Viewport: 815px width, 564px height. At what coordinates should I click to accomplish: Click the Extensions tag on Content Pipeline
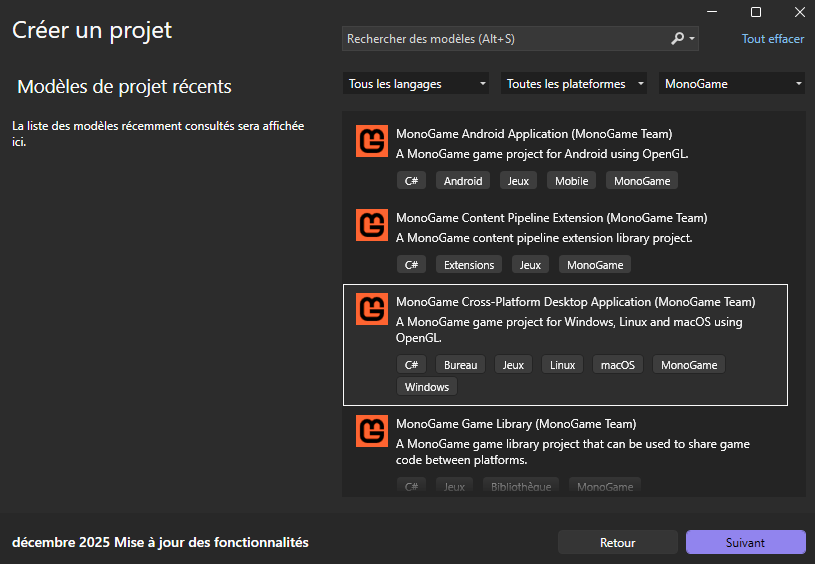(469, 265)
